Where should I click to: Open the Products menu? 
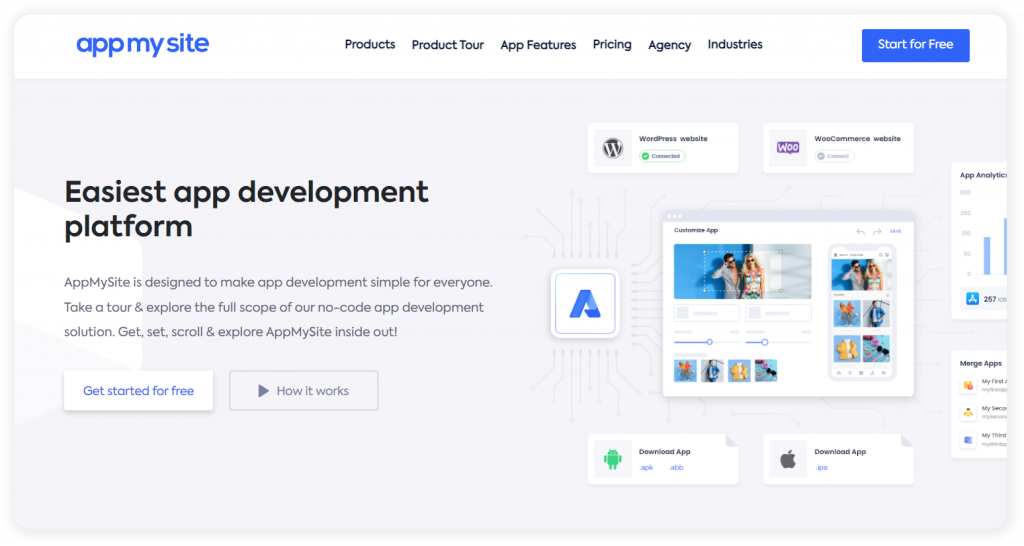(x=370, y=45)
